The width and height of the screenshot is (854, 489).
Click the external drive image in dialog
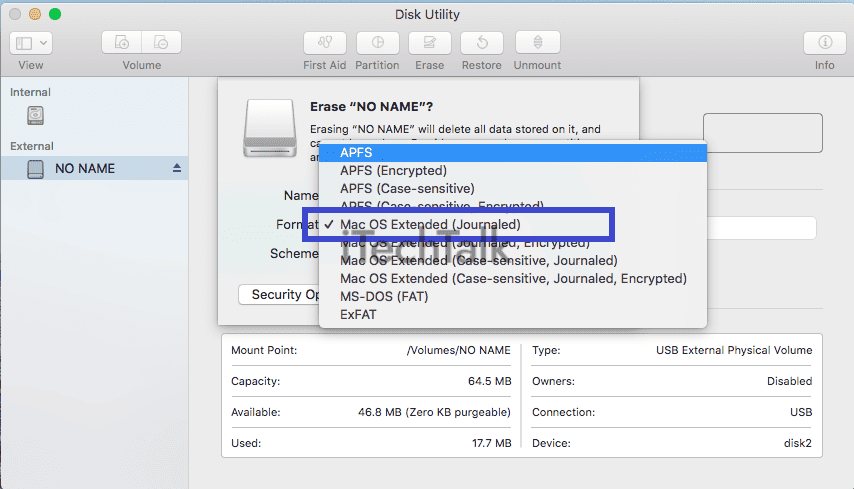click(x=270, y=129)
